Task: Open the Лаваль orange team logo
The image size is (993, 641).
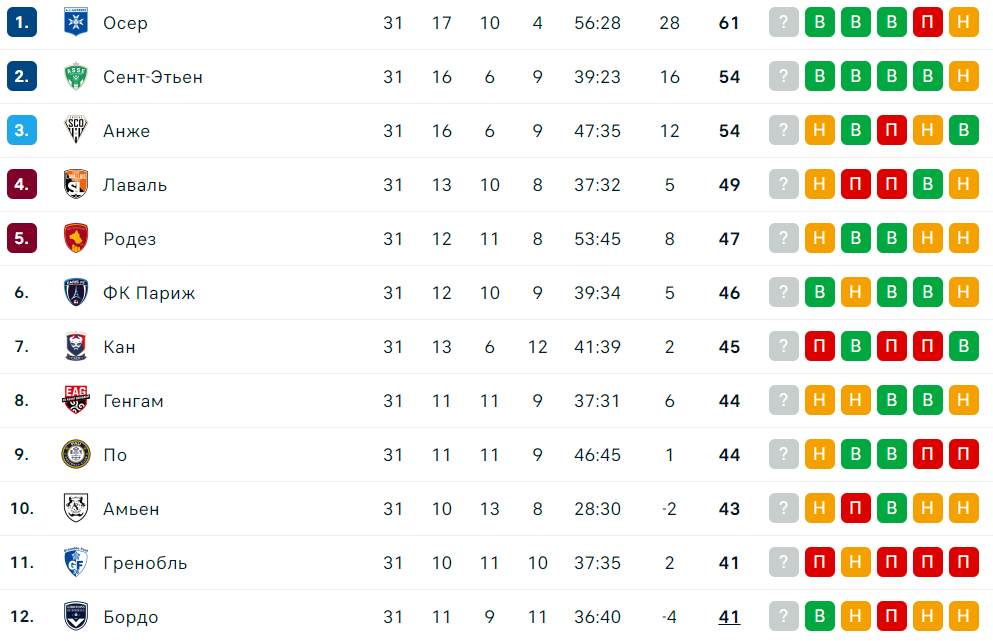Action: 75,184
